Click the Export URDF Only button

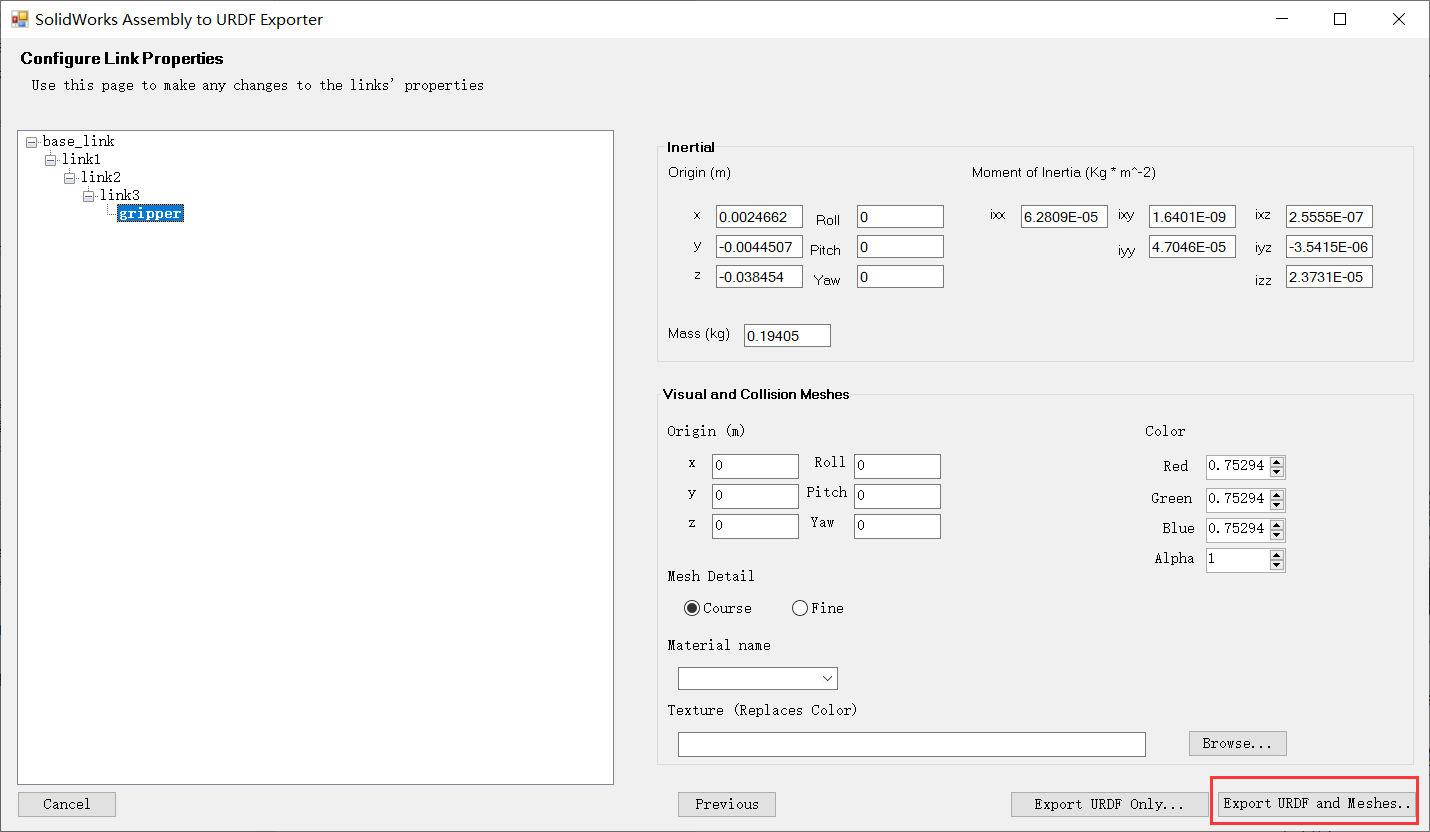pyautogui.click(x=1110, y=803)
